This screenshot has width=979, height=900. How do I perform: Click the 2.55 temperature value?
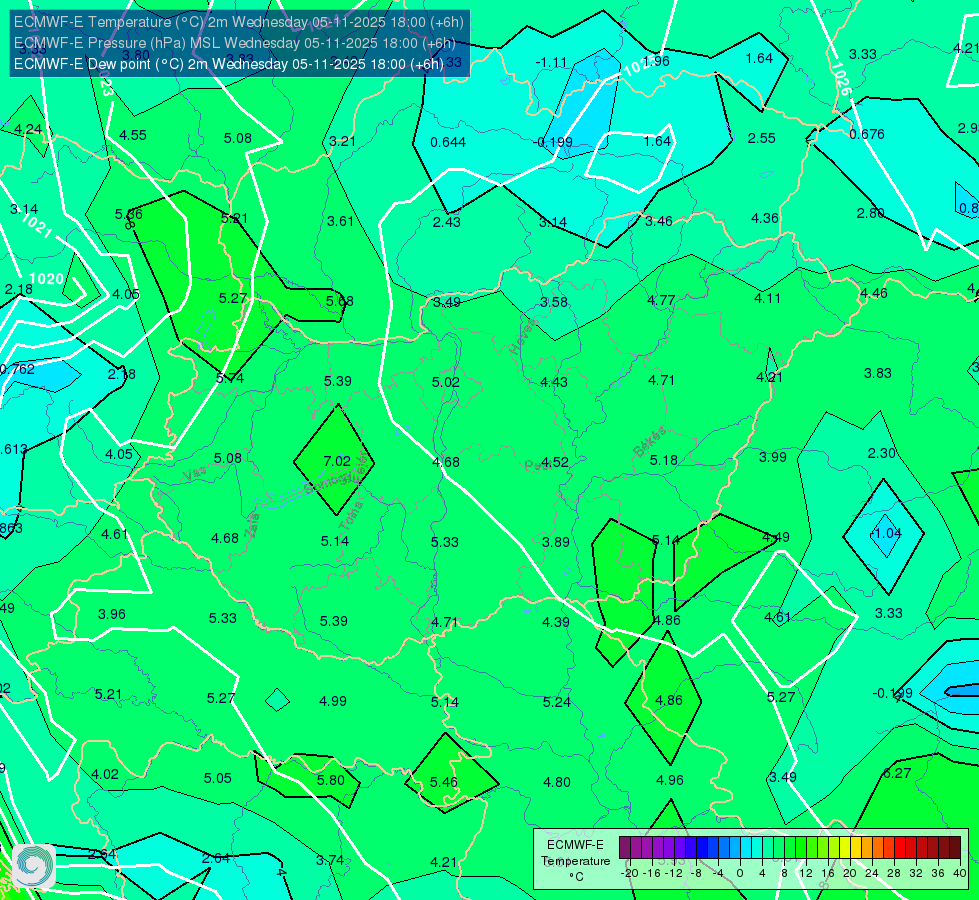pos(762,138)
